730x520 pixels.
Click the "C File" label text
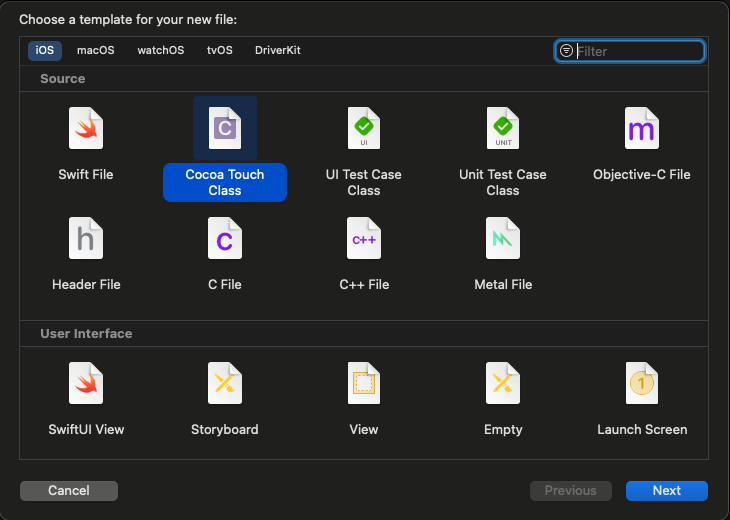pos(225,284)
